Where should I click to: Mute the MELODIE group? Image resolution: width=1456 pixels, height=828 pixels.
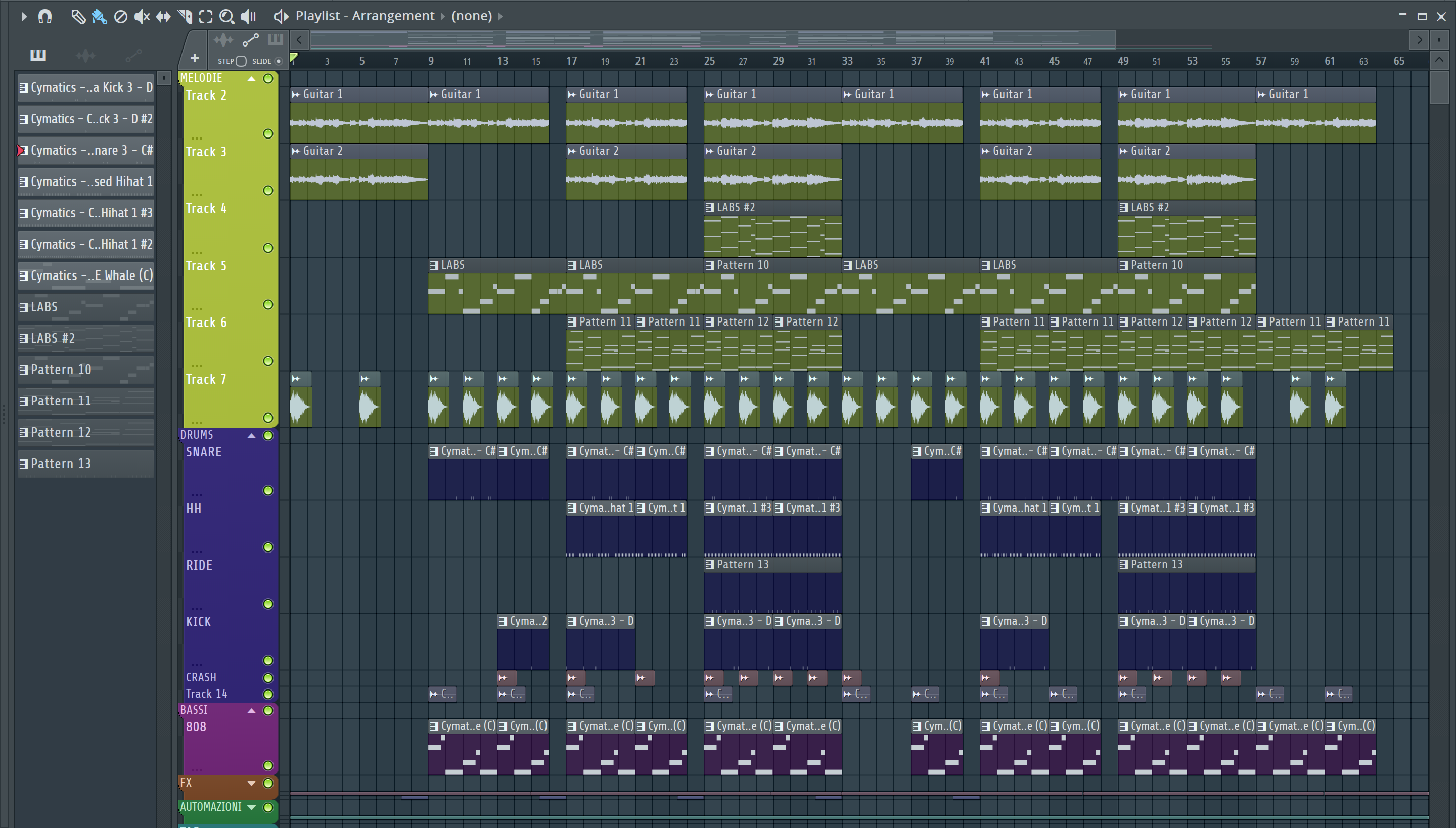pos(268,78)
